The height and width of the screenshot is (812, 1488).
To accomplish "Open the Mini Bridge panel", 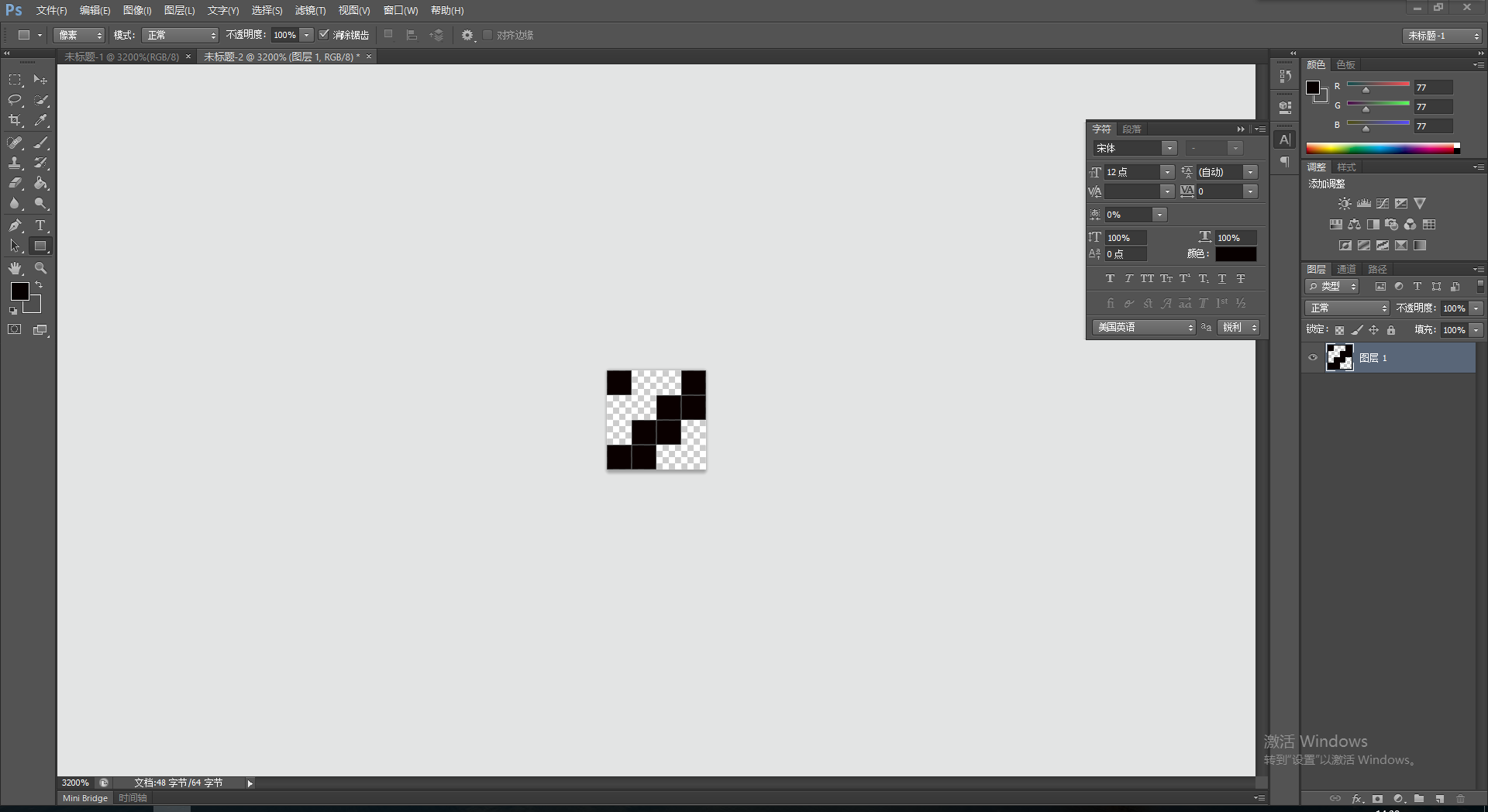I will [85, 798].
